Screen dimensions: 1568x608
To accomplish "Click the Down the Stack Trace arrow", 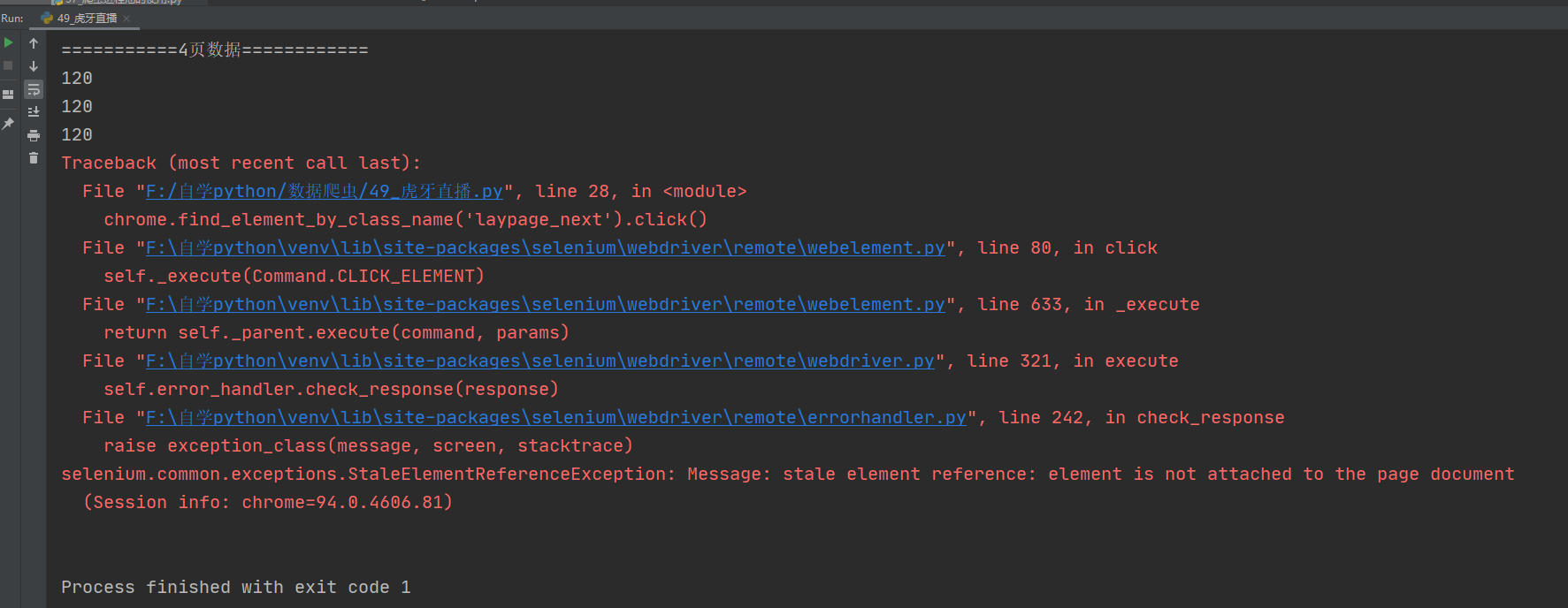I will point(34,66).
